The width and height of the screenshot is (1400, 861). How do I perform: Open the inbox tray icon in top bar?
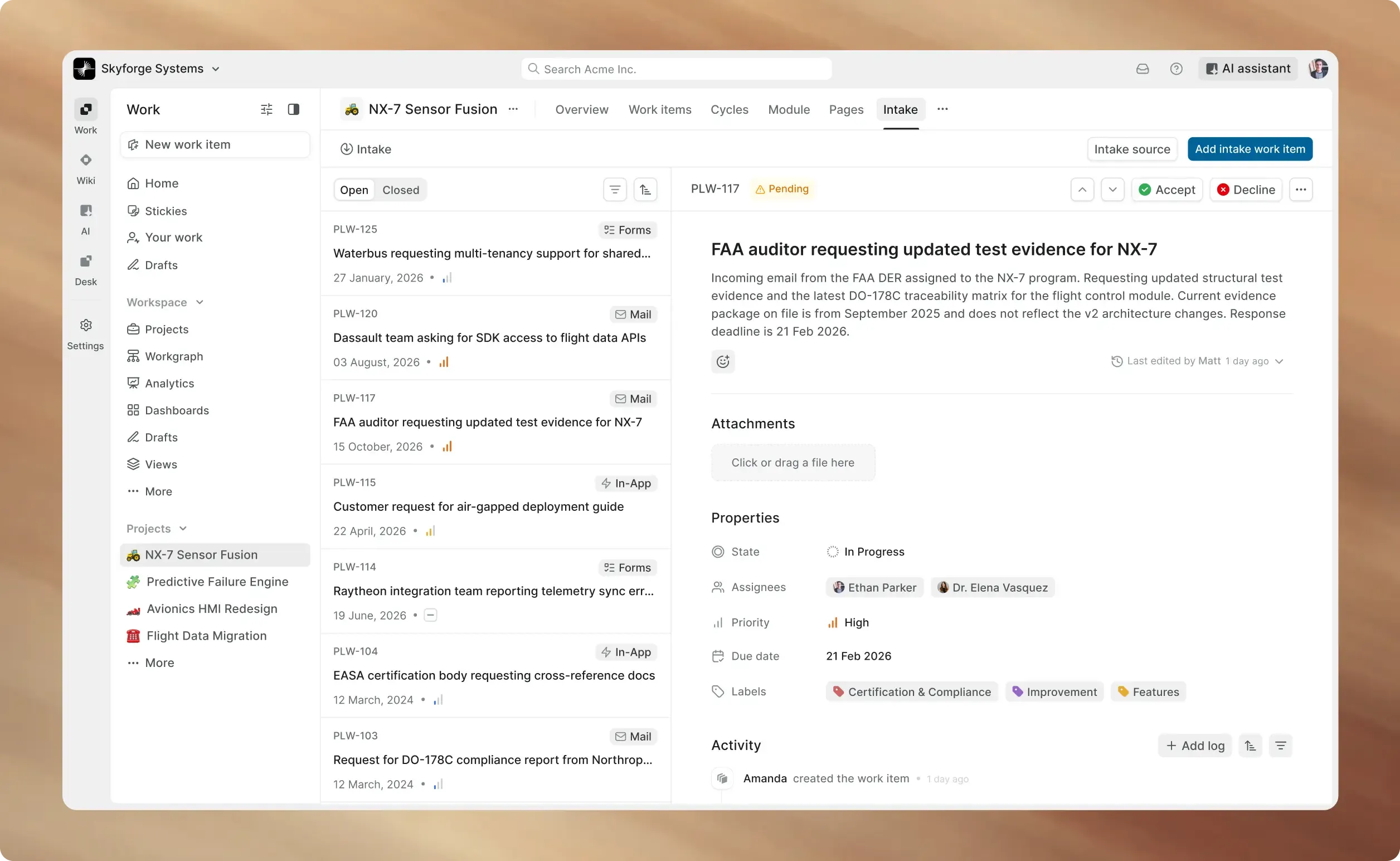[x=1142, y=69]
